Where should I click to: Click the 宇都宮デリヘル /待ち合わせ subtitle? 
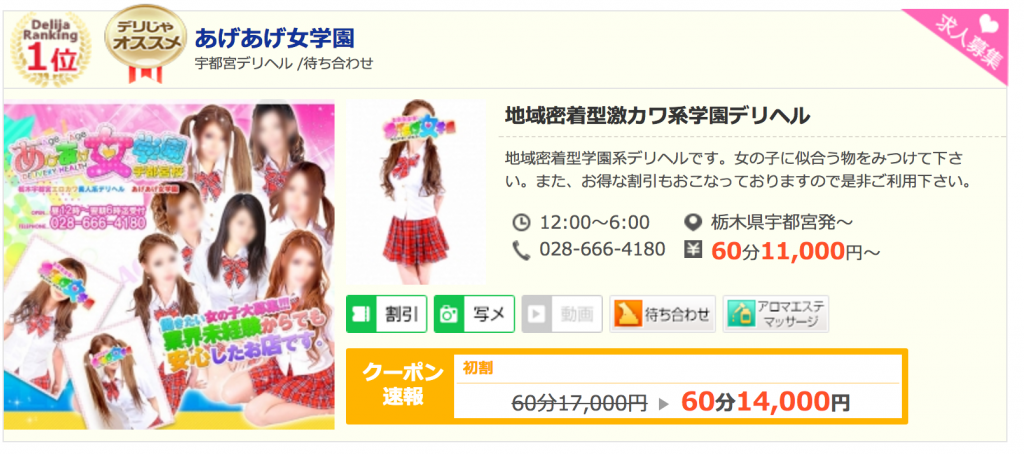tap(284, 64)
